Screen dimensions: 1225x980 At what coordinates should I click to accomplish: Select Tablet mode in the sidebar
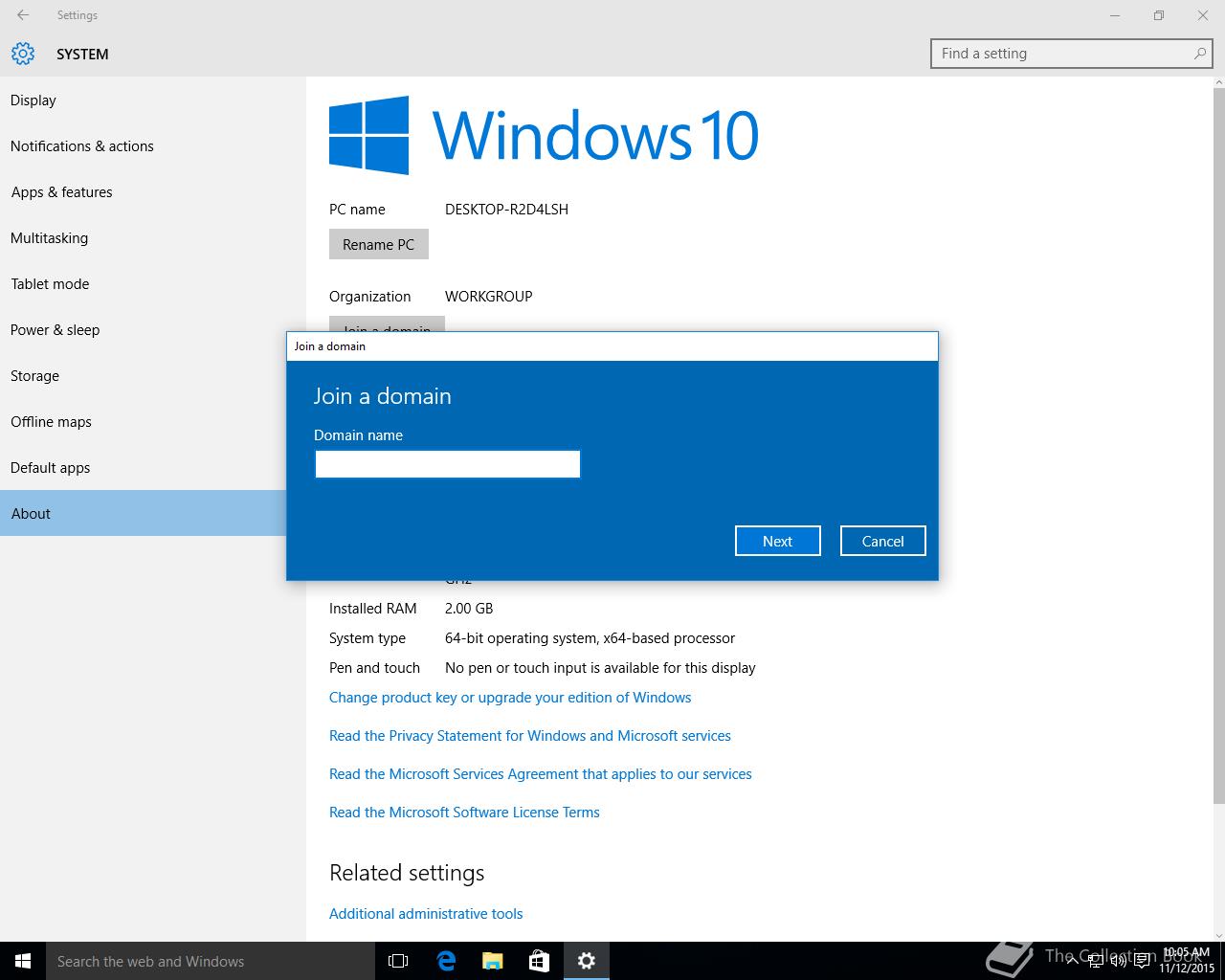point(153,284)
